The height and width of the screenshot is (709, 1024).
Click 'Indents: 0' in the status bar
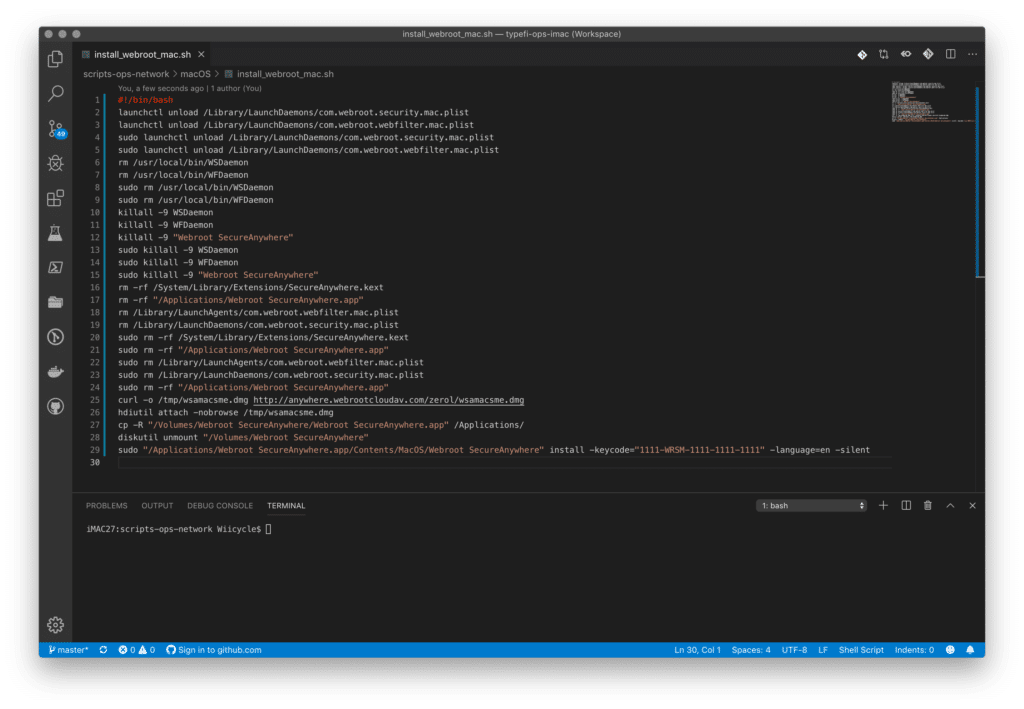click(914, 650)
